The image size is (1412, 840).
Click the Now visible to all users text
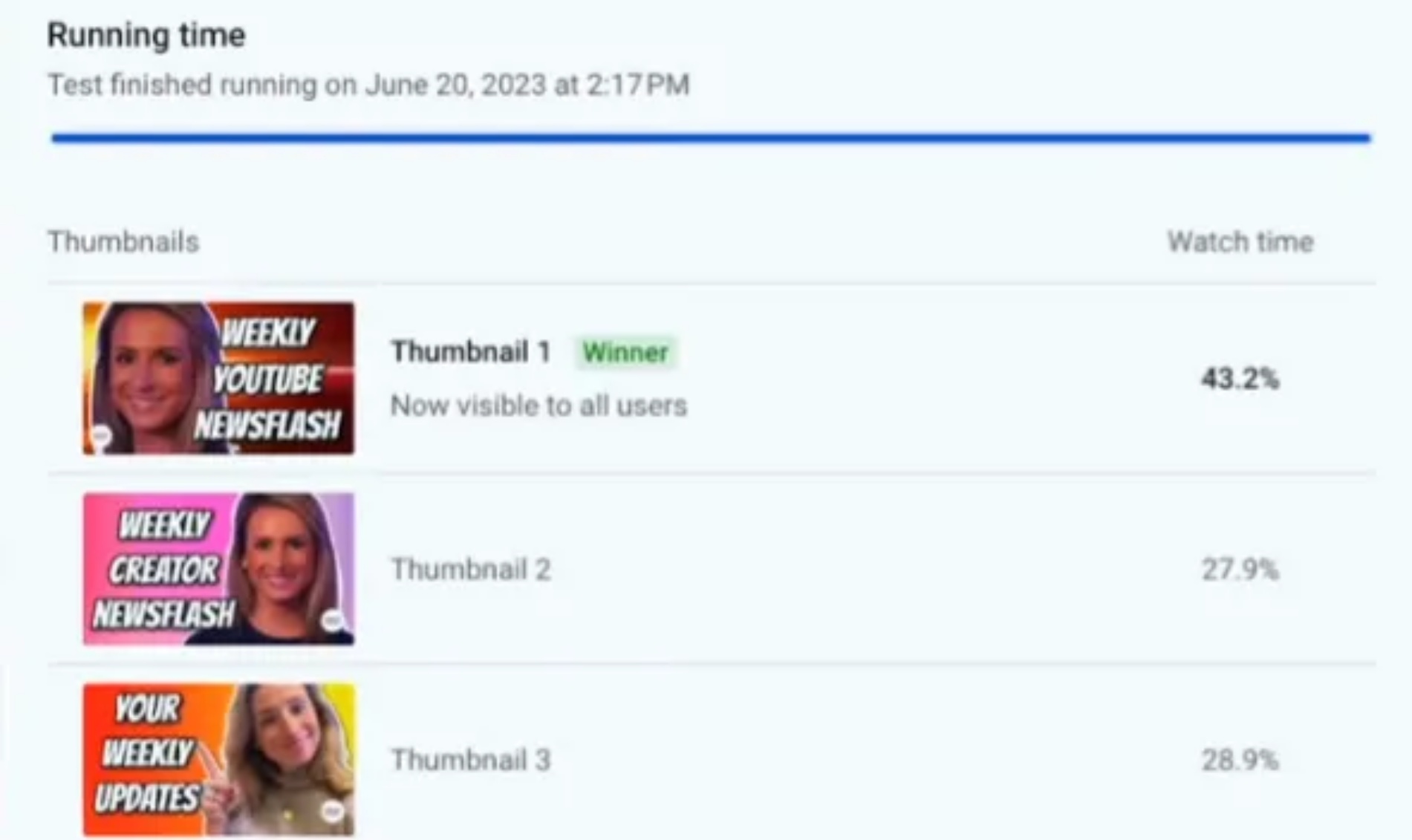(539, 406)
